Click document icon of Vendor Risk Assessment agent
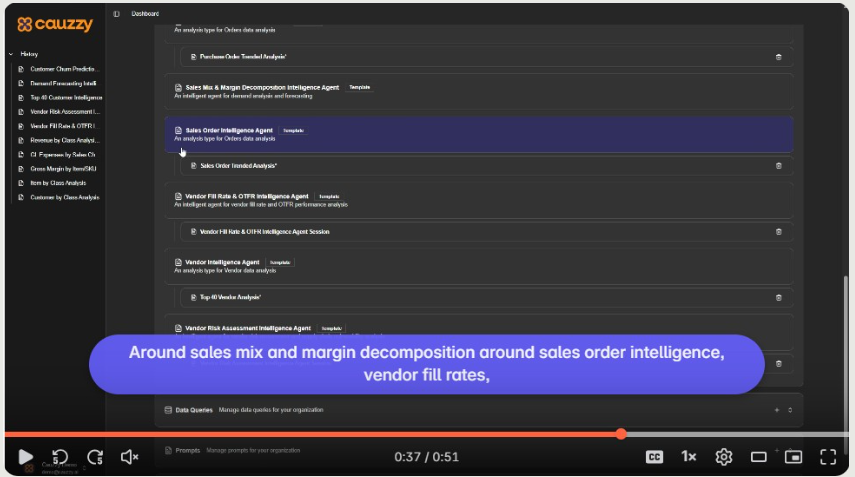 (x=178, y=328)
